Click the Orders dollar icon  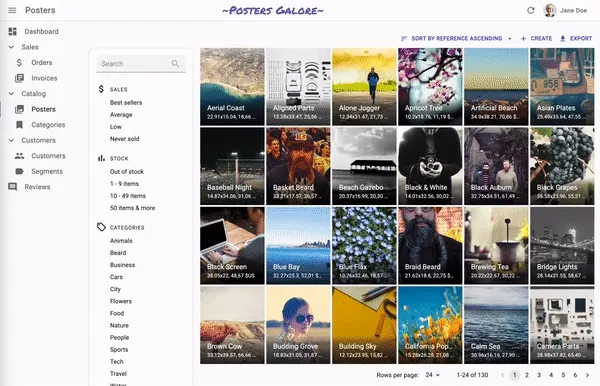click(x=19, y=62)
